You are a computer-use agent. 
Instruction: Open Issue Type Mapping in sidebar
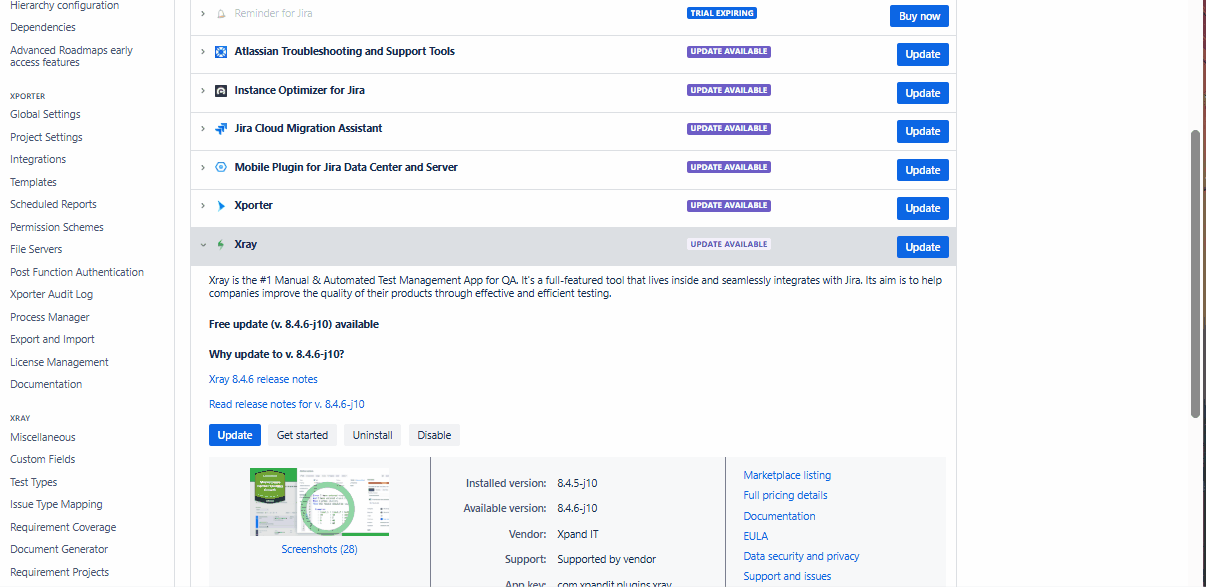[56, 504]
